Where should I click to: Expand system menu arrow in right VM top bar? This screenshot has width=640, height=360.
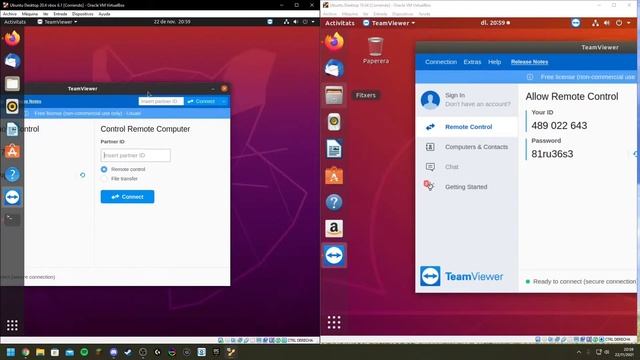coord(629,23)
